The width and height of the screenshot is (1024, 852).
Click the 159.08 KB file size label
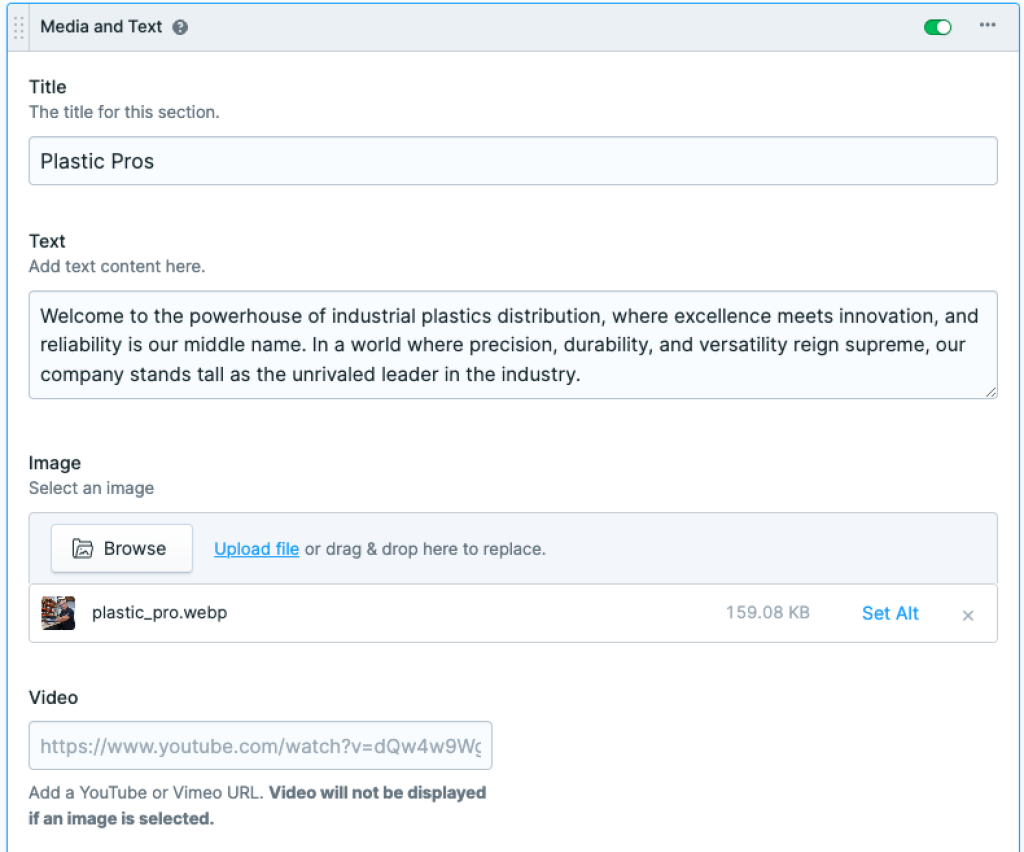coord(767,613)
